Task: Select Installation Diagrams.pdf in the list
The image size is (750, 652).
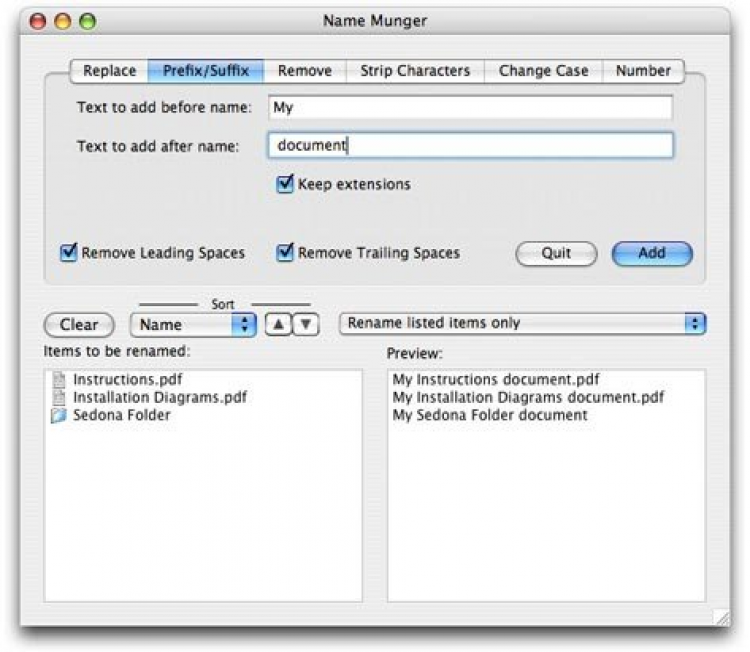Action: tap(160, 398)
